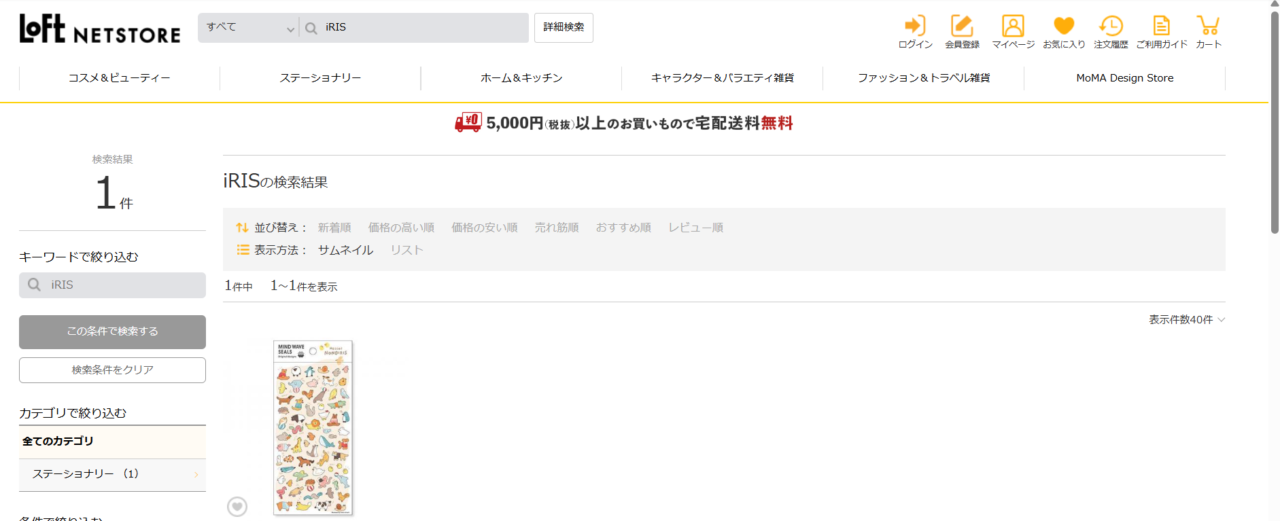The image size is (1280, 521).
Task: Sort by 価格の高い順
Action: click(401, 228)
